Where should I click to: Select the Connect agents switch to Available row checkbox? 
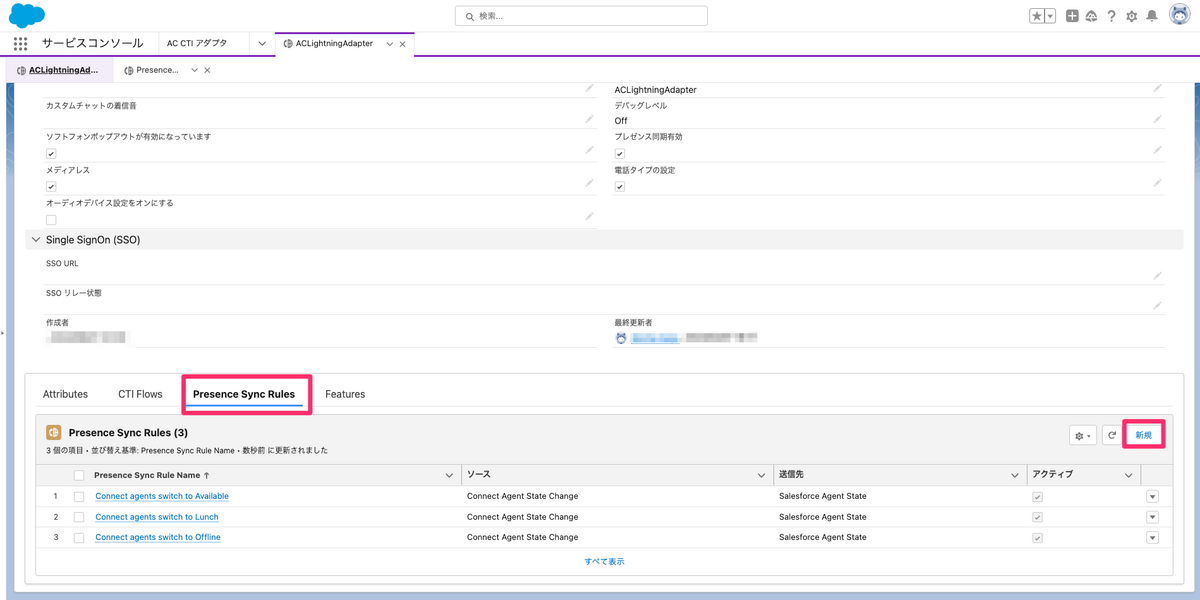coord(79,497)
